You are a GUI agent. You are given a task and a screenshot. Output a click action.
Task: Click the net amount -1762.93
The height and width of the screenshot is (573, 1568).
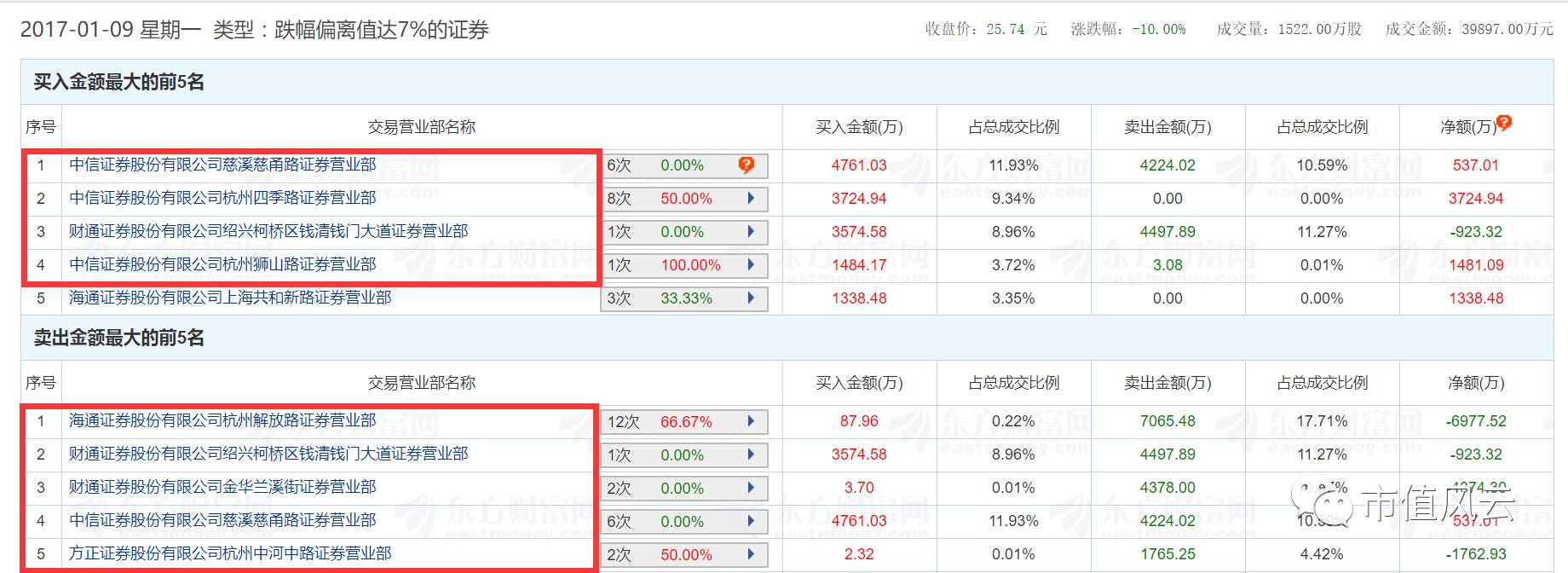[x=1476, y=554]
